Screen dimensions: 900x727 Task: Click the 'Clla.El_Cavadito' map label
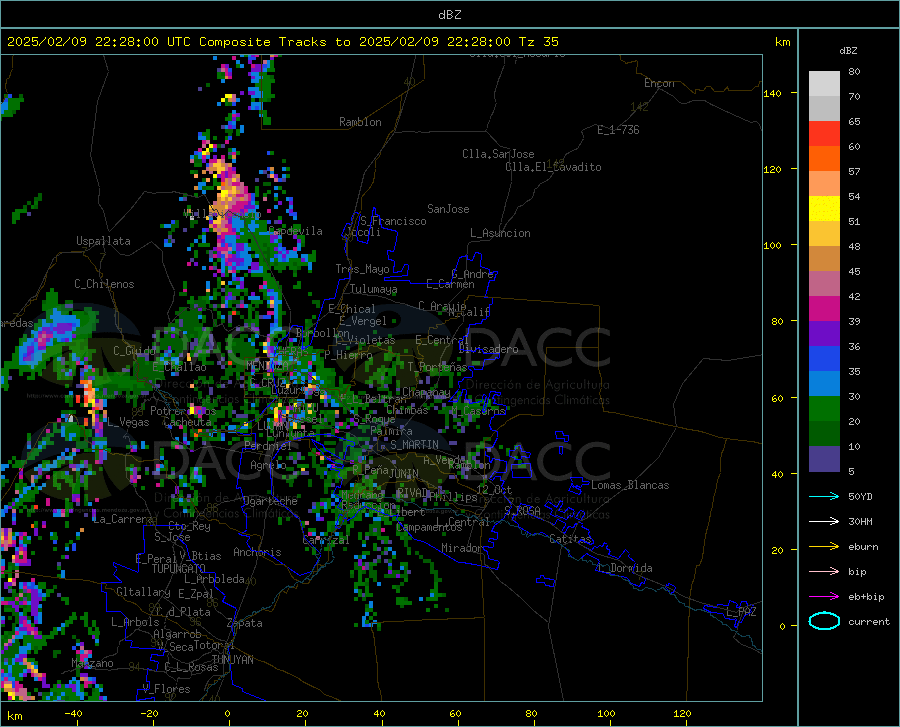click(x=553, y=167)
